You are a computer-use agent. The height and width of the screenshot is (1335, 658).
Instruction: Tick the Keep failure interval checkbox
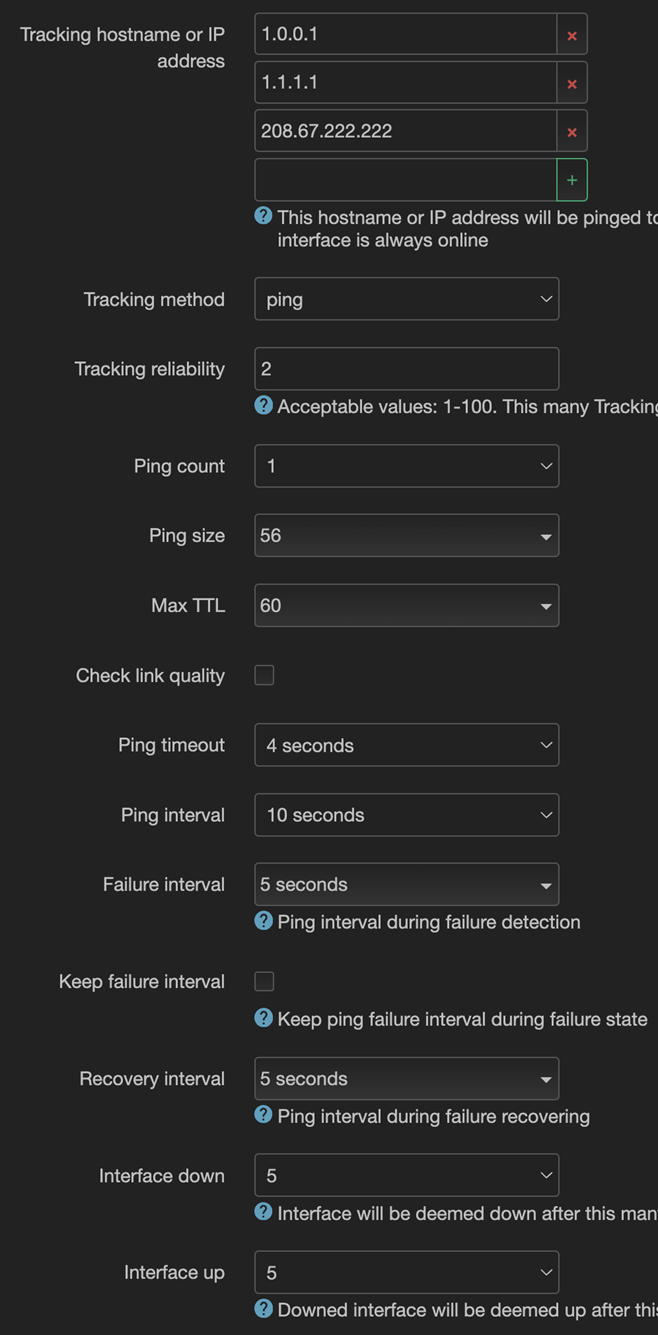(264, 981)
